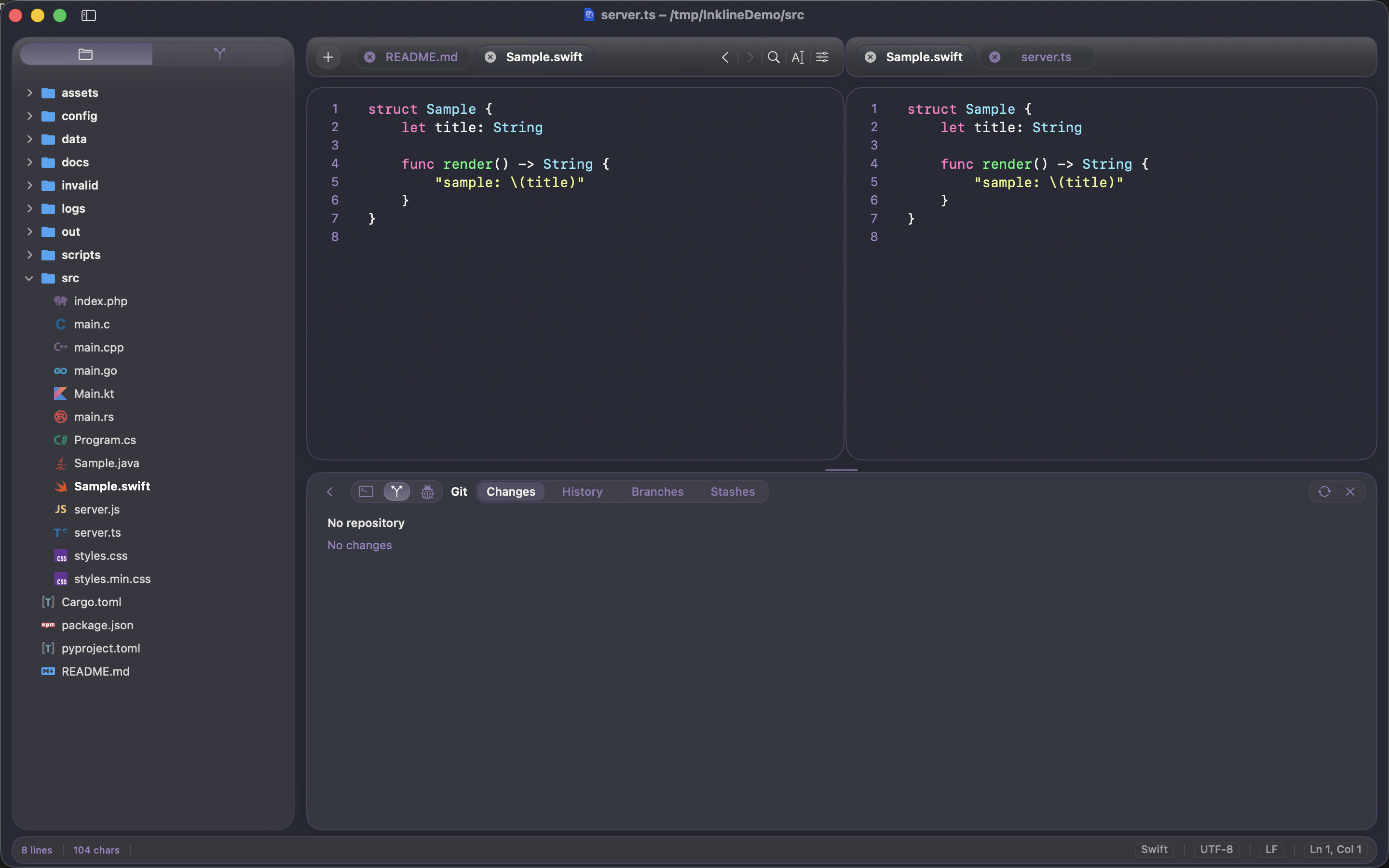Switch bottom panel to terminal icon
This screenshot has width=1389, height=868.
point(366,491)
